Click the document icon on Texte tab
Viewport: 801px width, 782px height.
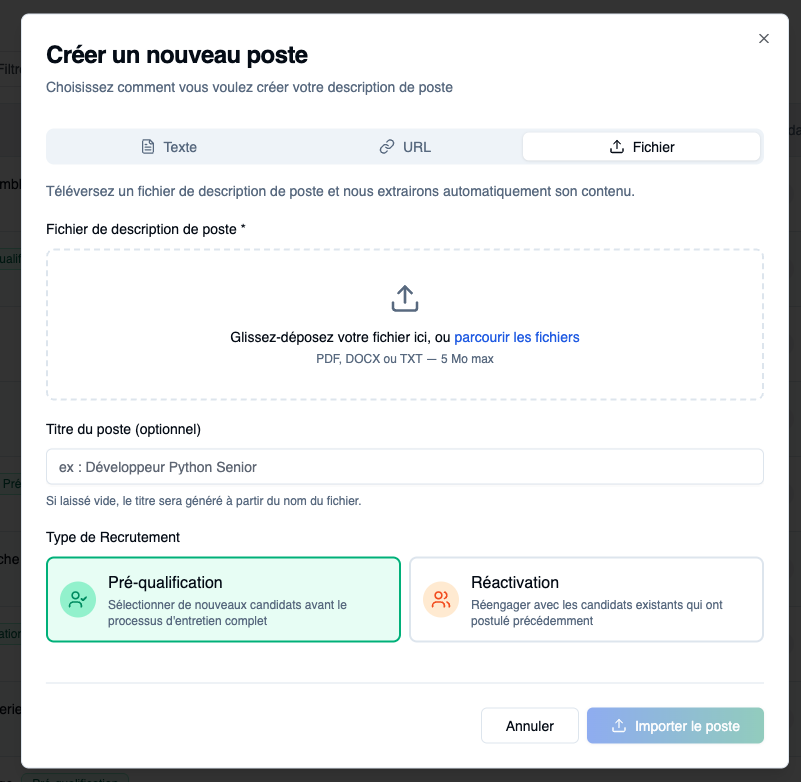click(148, 147)
